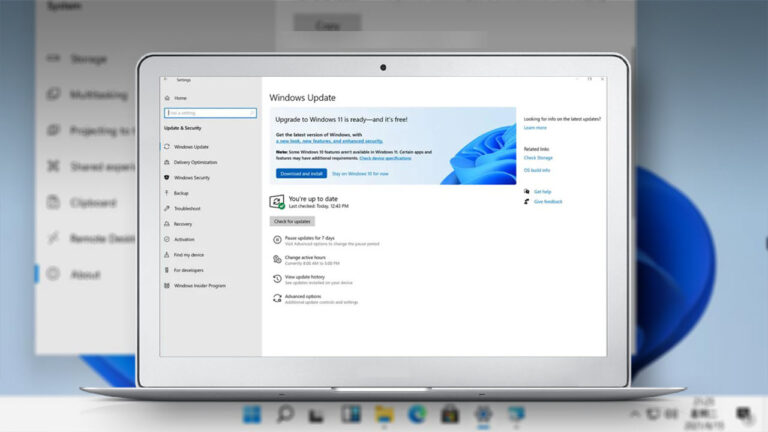Image resolution: width=768 pixels, height=432 pixels.
Task: Select Find my device entry
Action: tap(184, 255)
